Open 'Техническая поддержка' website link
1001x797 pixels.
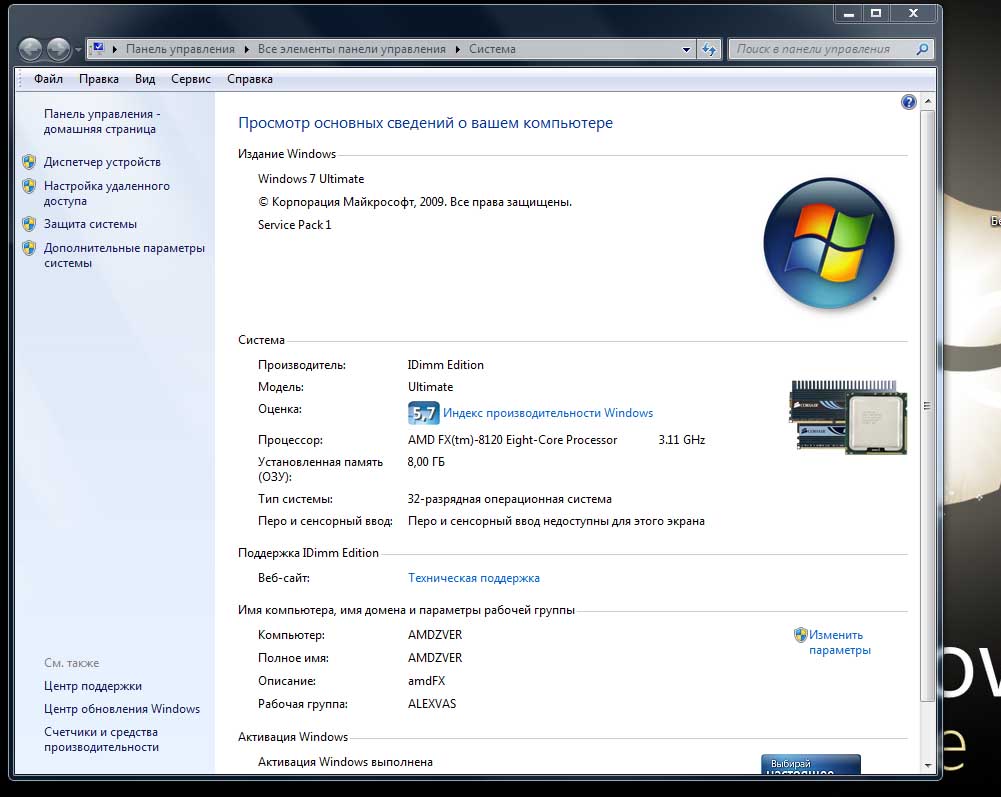474,578
